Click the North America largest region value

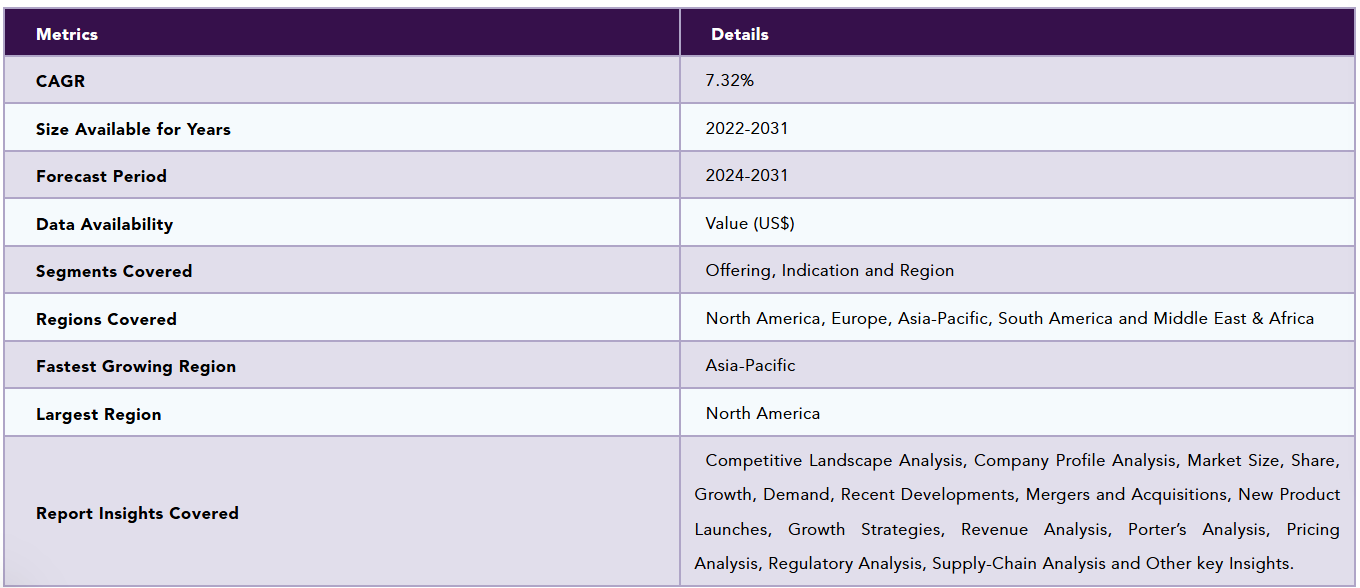coord(763,413)
